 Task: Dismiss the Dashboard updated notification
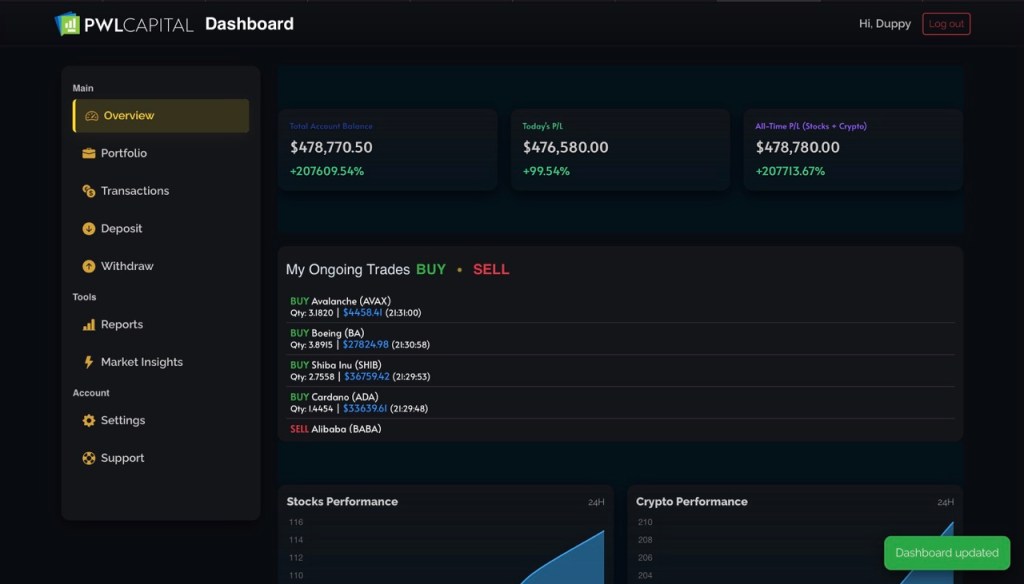(946, 553)
